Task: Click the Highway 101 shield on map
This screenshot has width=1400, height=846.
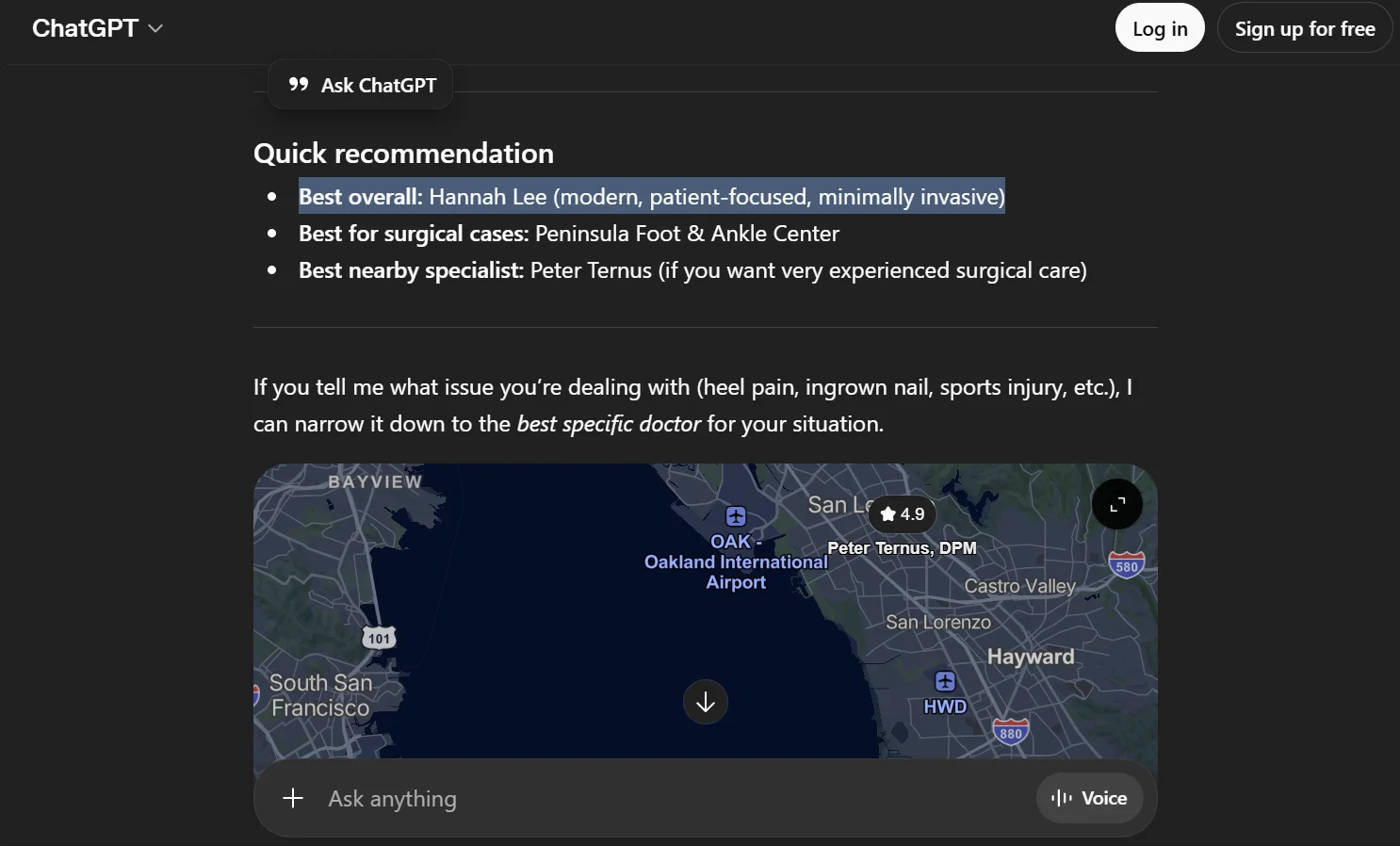Action: click(x=379, y=638)
